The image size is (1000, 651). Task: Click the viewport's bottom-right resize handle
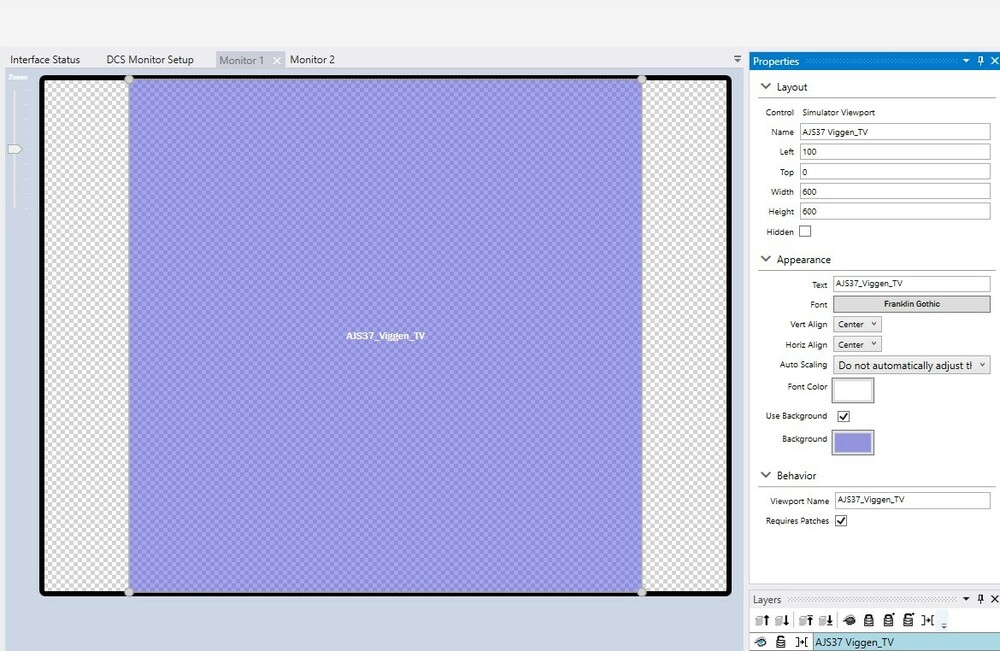(x=642, y=592)
